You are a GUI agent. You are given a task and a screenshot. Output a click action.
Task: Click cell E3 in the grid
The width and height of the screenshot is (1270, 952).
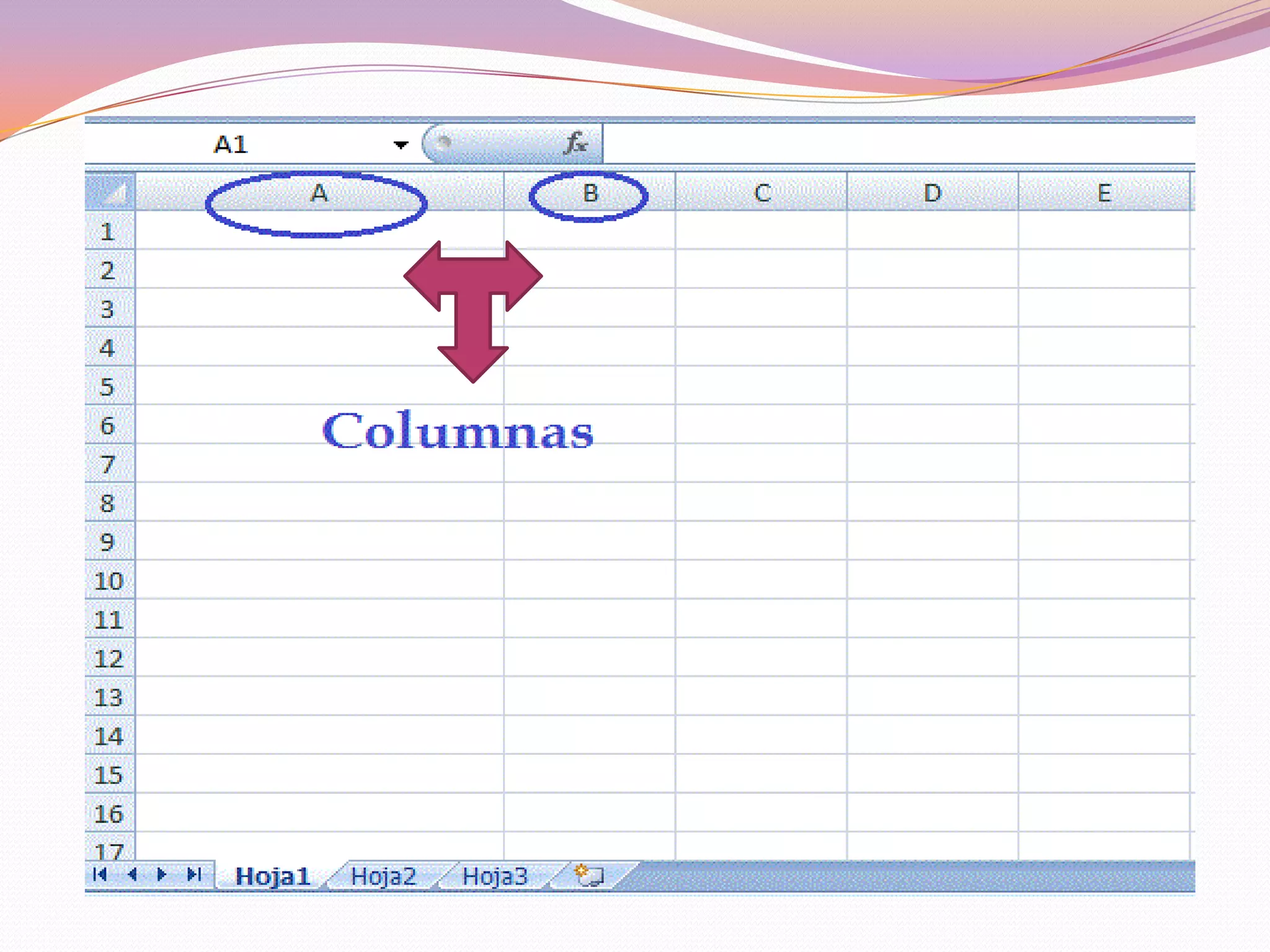pos(1104,308)
